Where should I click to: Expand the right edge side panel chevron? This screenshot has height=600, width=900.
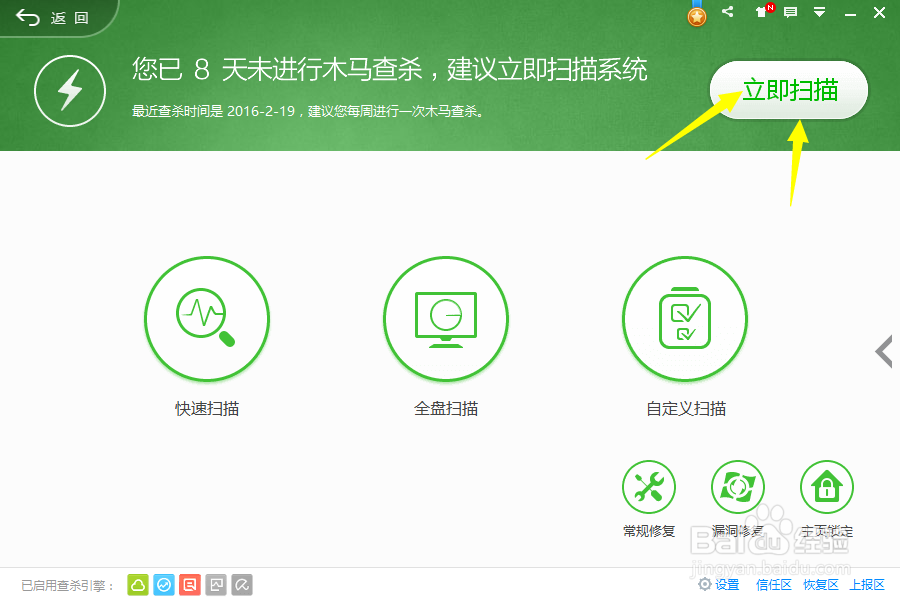(x=886, y=351)
